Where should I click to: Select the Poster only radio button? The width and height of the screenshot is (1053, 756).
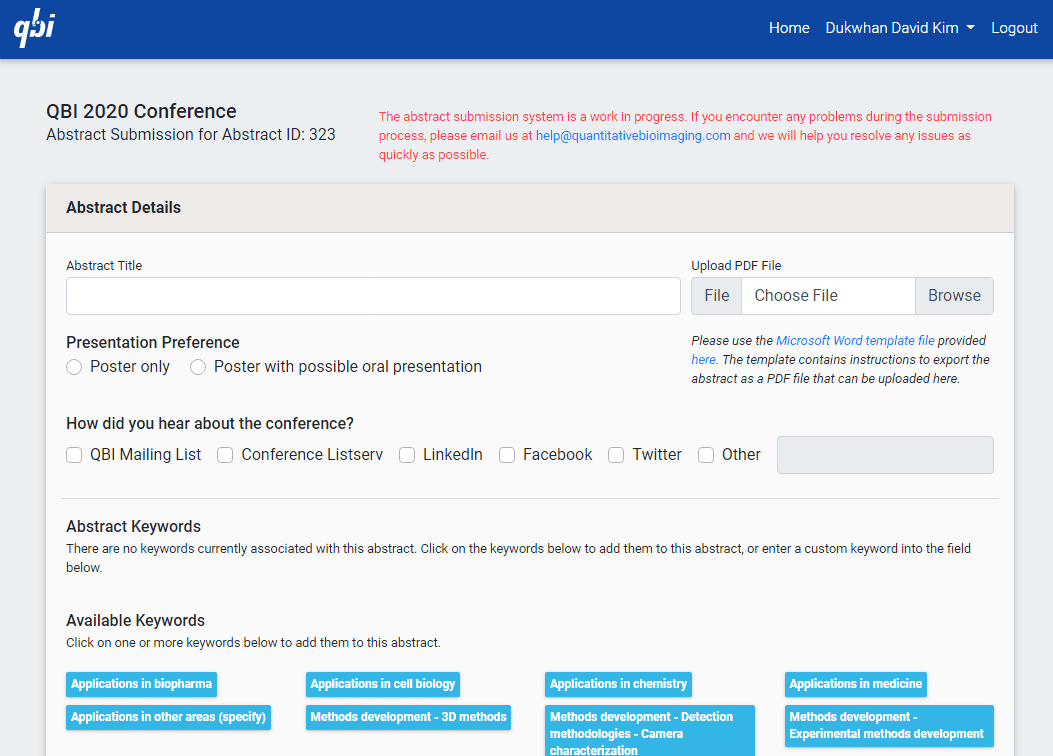point(73,366)
